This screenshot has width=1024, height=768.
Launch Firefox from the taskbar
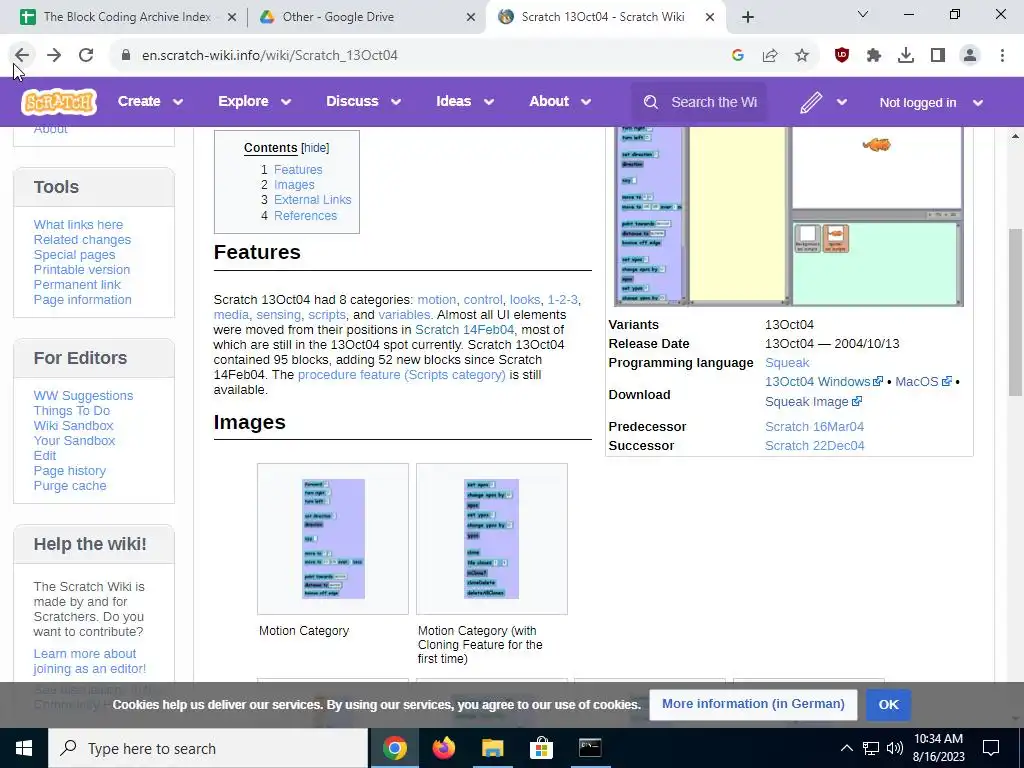pyautogui.click(x=444, y=748)
